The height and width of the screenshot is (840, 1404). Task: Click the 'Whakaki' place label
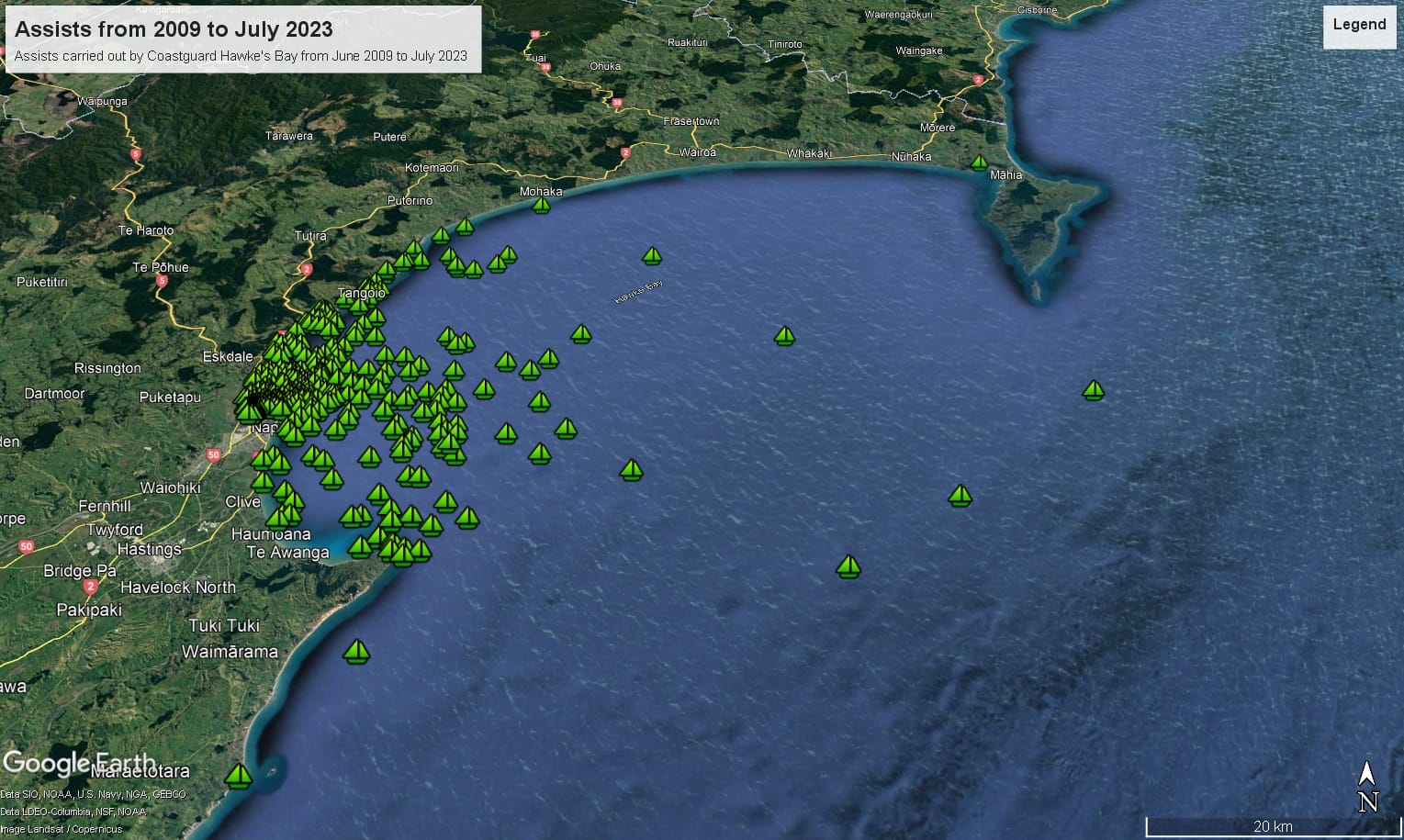(809, 153)
